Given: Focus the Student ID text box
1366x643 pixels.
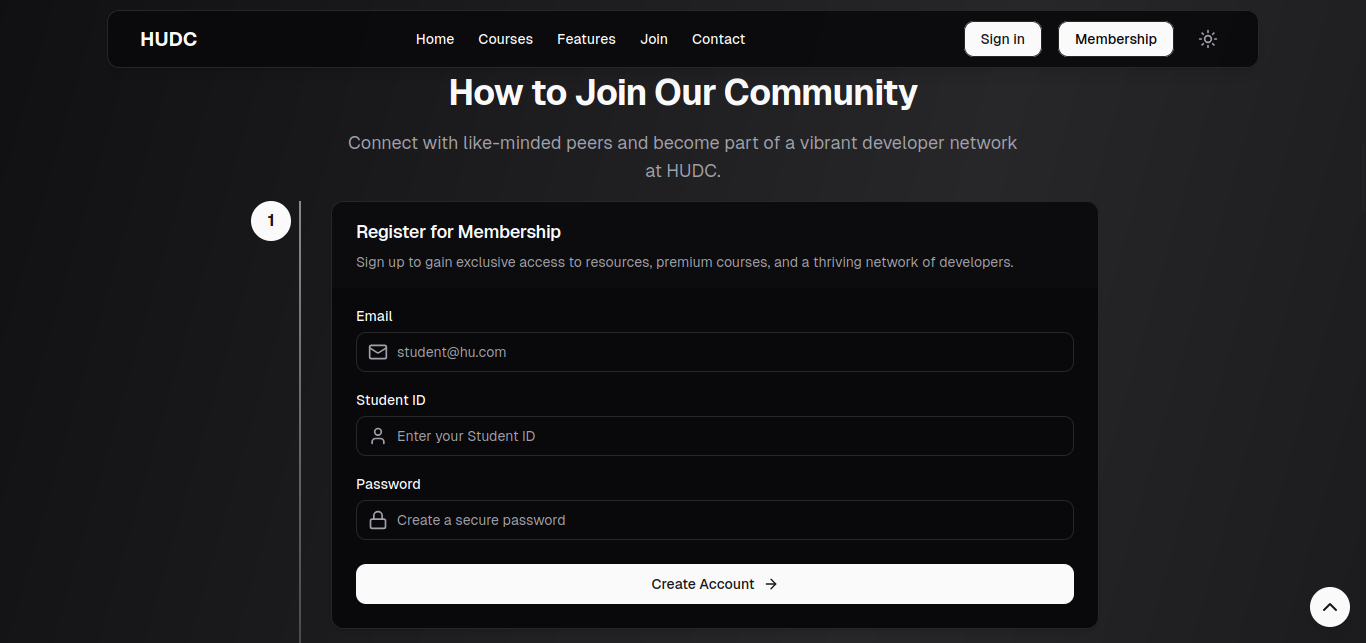Looking at the screenshot, I should pos(730,436).
